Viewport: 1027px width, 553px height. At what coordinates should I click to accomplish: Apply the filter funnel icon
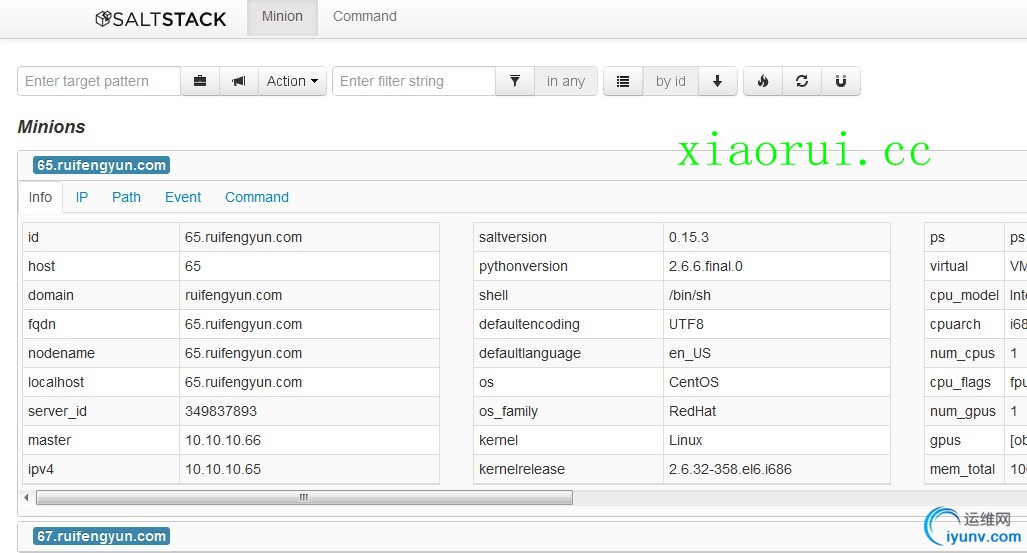pos(515,81)
